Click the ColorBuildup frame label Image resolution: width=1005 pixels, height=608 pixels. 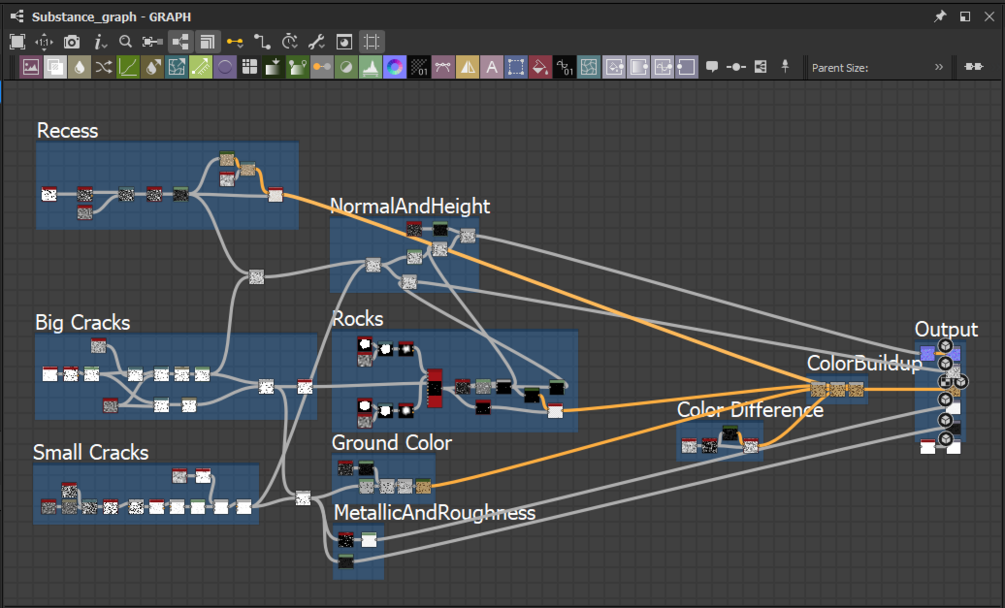point(864,363)
